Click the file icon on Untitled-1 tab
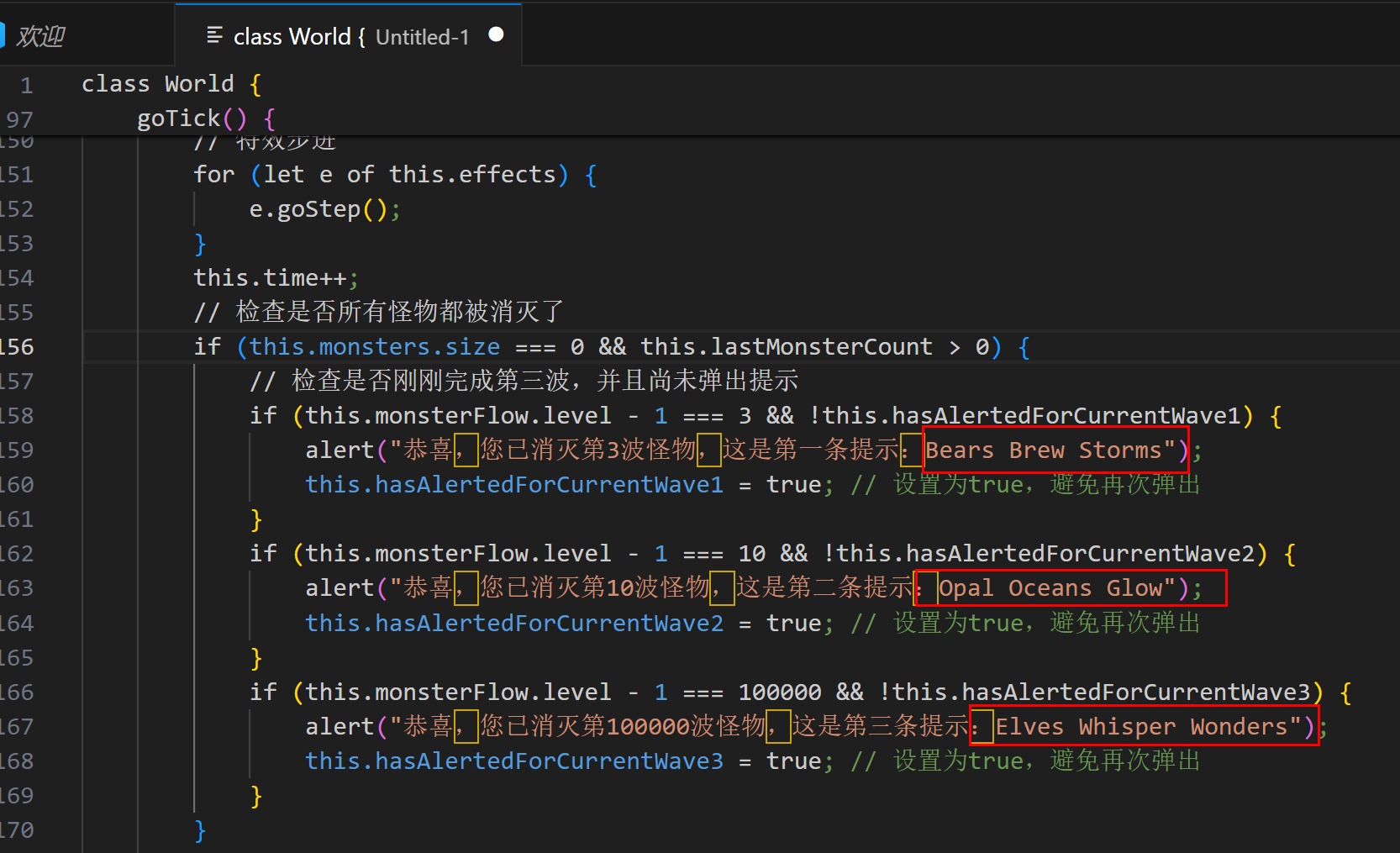 tap(214, 35)
